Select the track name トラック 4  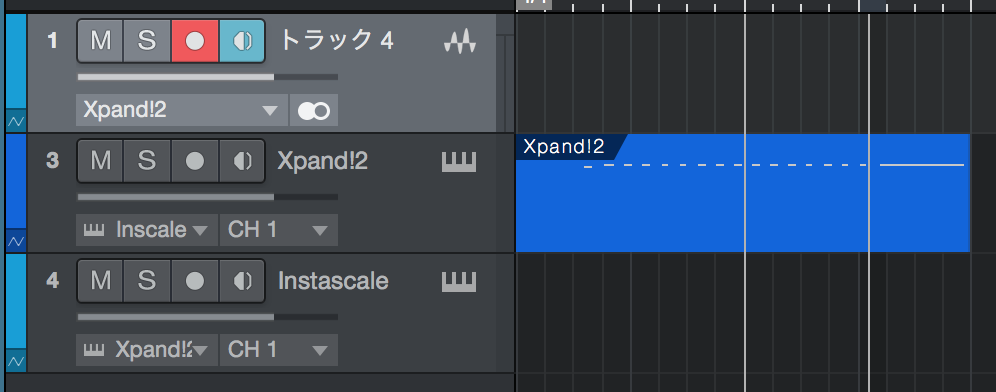[x=337, y=41]
